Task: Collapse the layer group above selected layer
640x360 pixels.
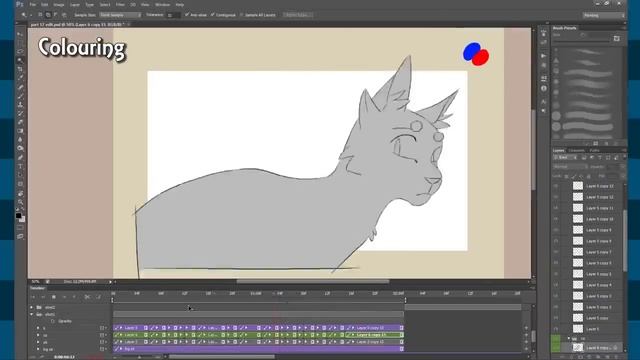Action: click(569, 338)
